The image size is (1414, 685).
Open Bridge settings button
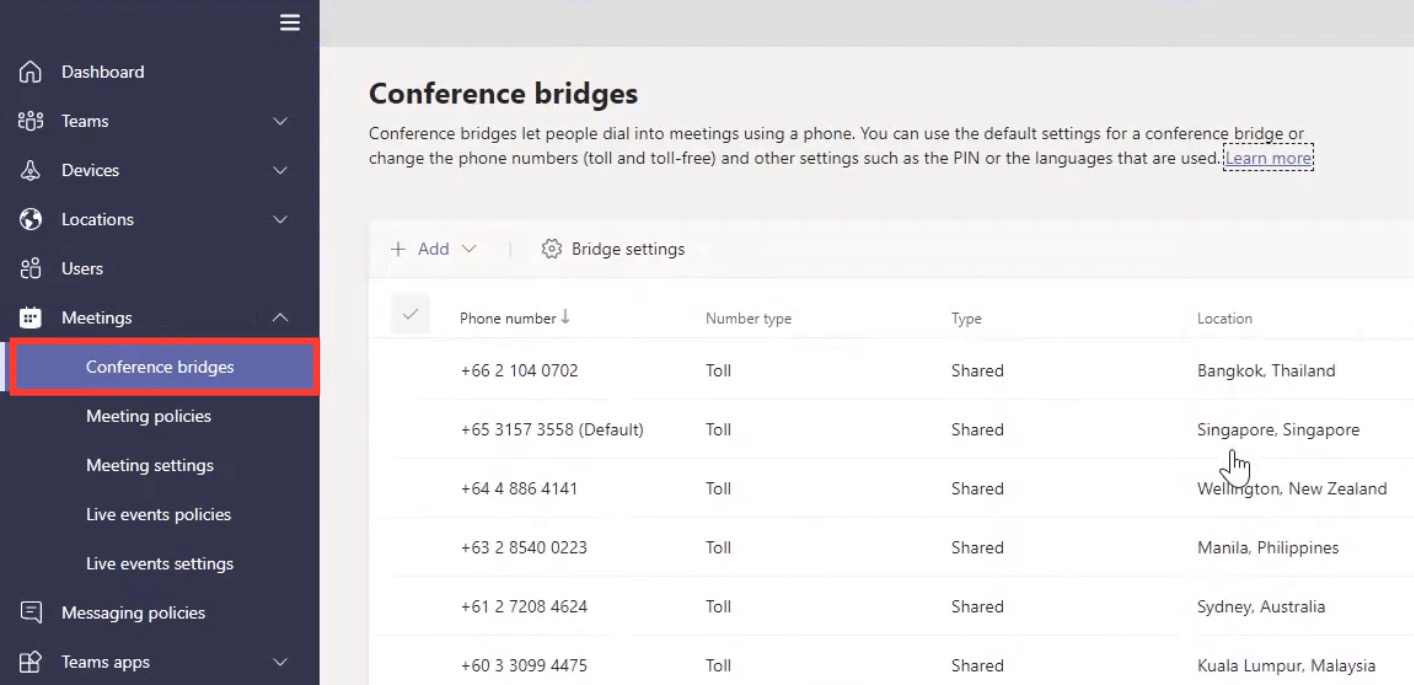tap(613, 249)
